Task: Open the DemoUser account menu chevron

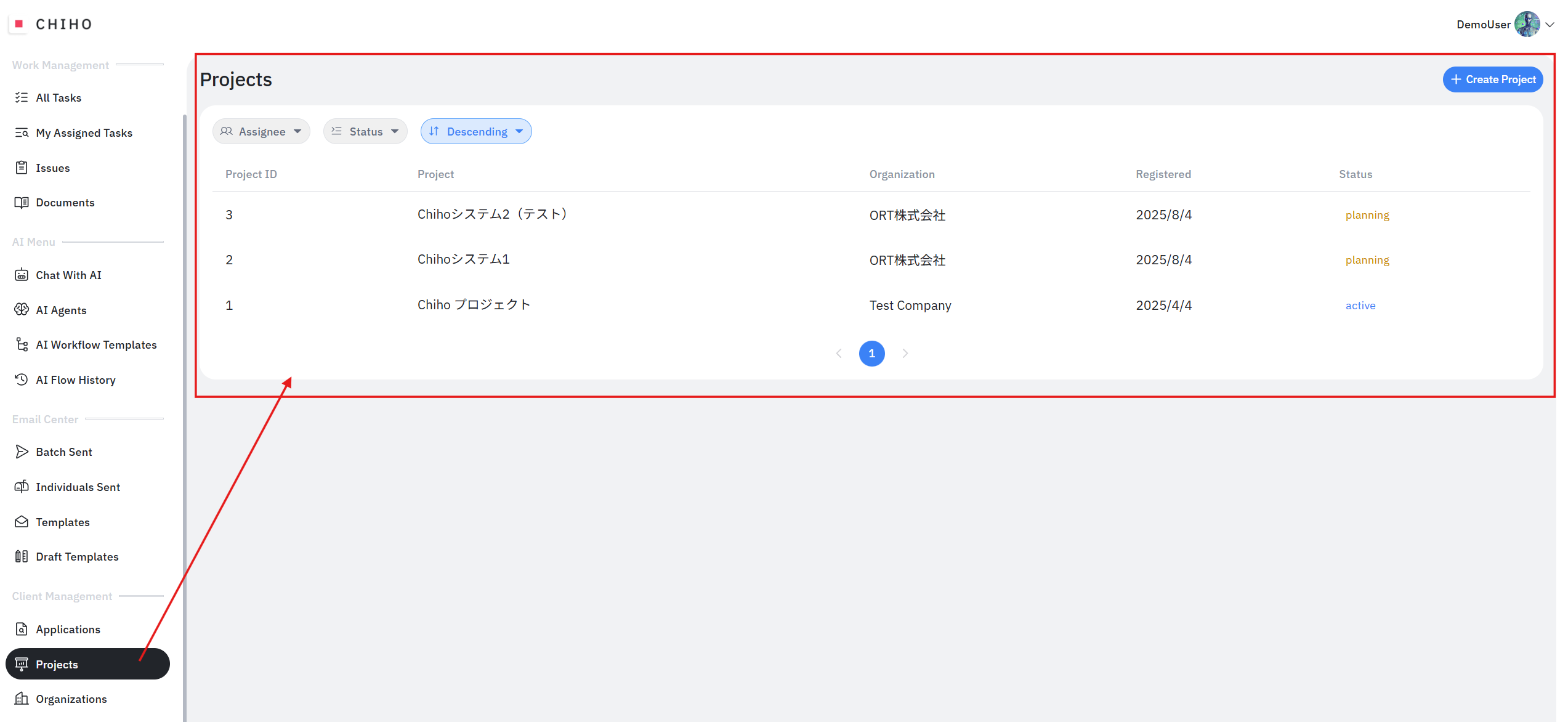Action: coord(1550,25)
